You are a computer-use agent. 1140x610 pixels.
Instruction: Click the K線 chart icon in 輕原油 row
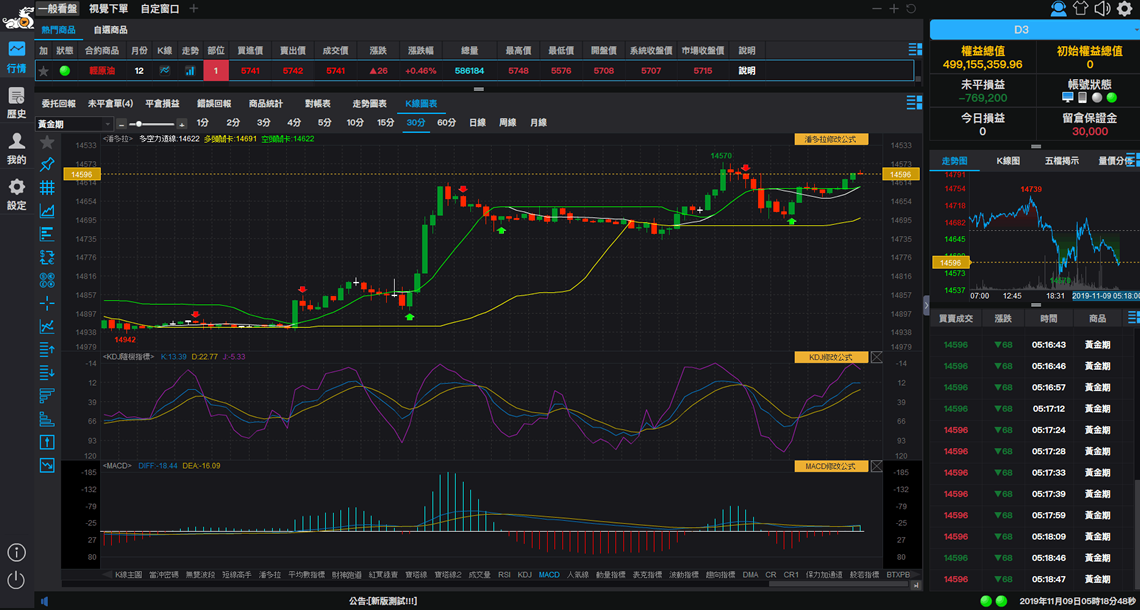(165, 71)
